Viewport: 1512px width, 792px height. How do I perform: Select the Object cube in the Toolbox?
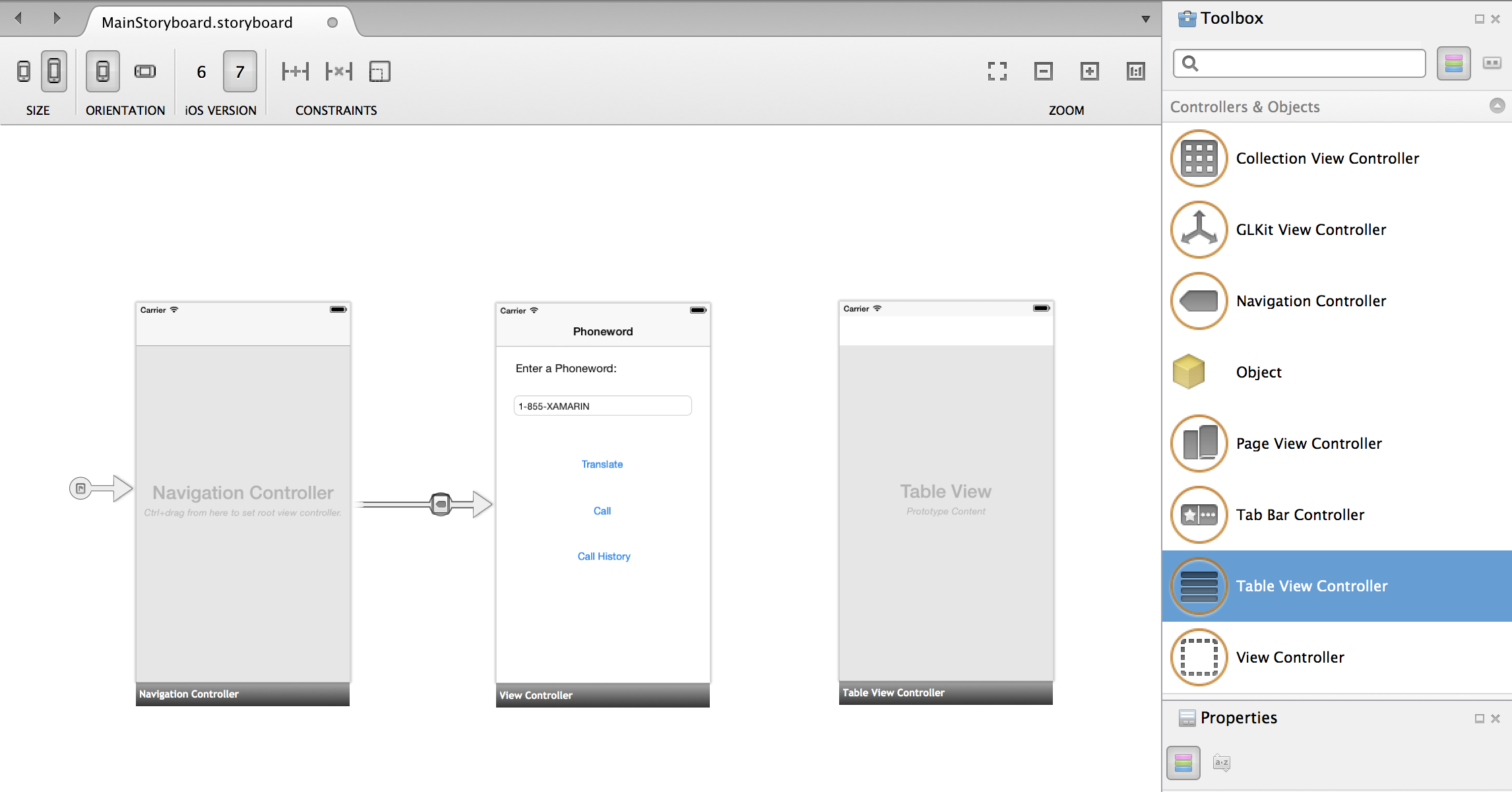coord(1189,372)
